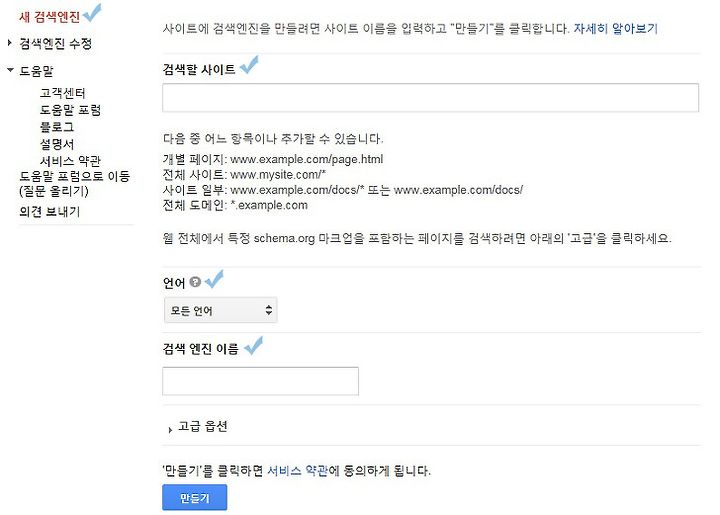
Task: Open 도움말 포럼 in the sidebar
Action: click(x=70, y=110)
